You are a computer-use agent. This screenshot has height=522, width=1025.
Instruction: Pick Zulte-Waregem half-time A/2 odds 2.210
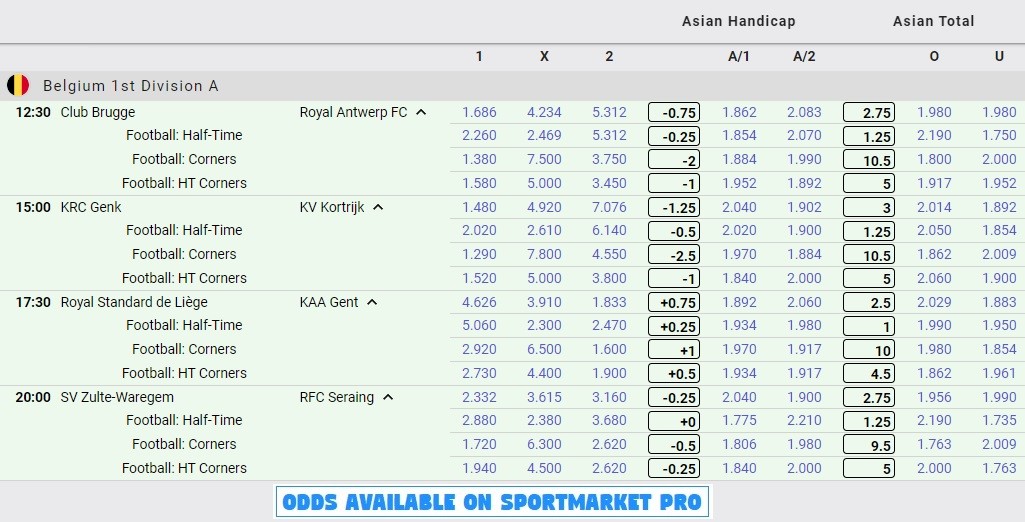coord(804,421)
